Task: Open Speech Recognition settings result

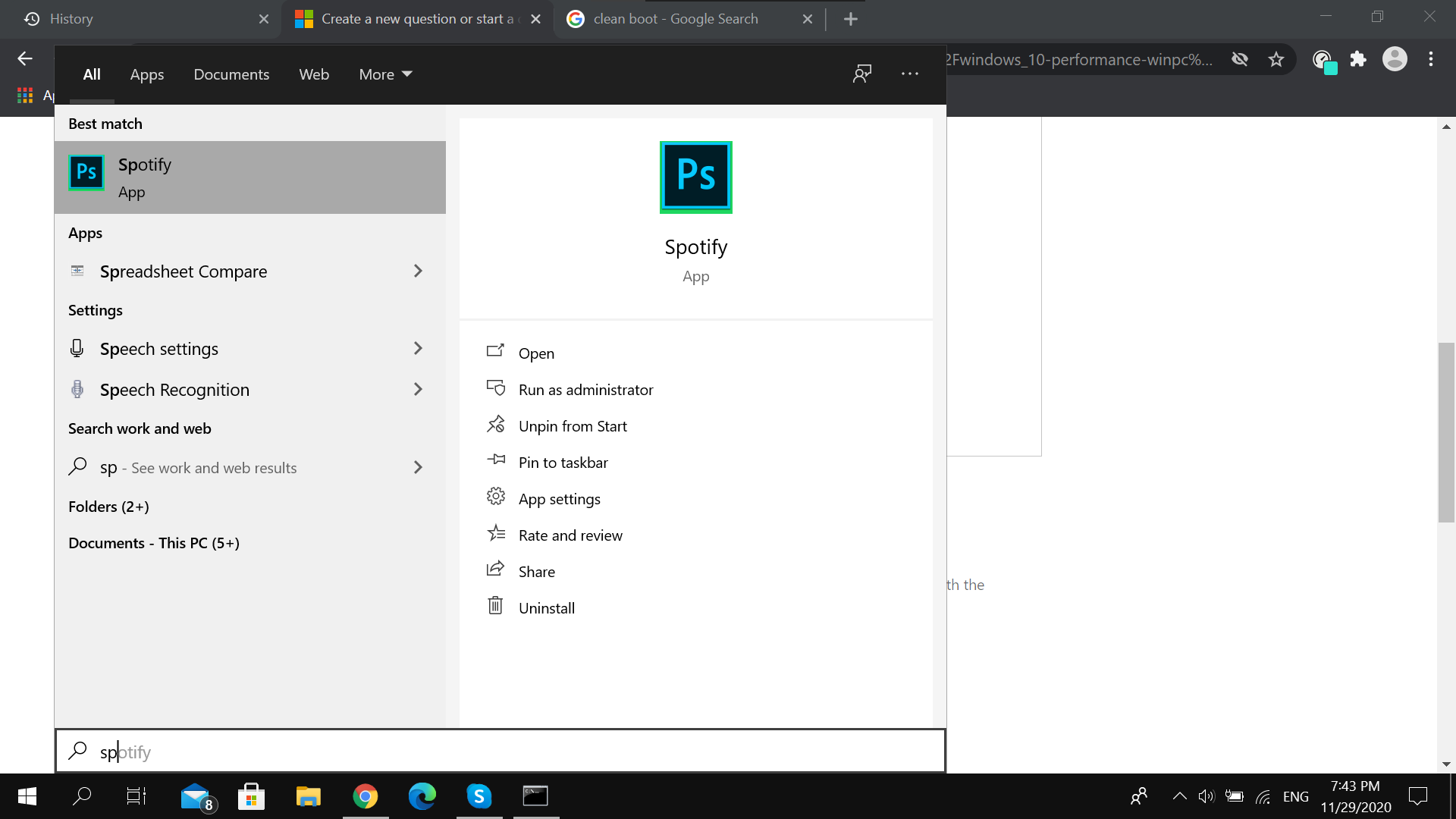Action: 250,390
